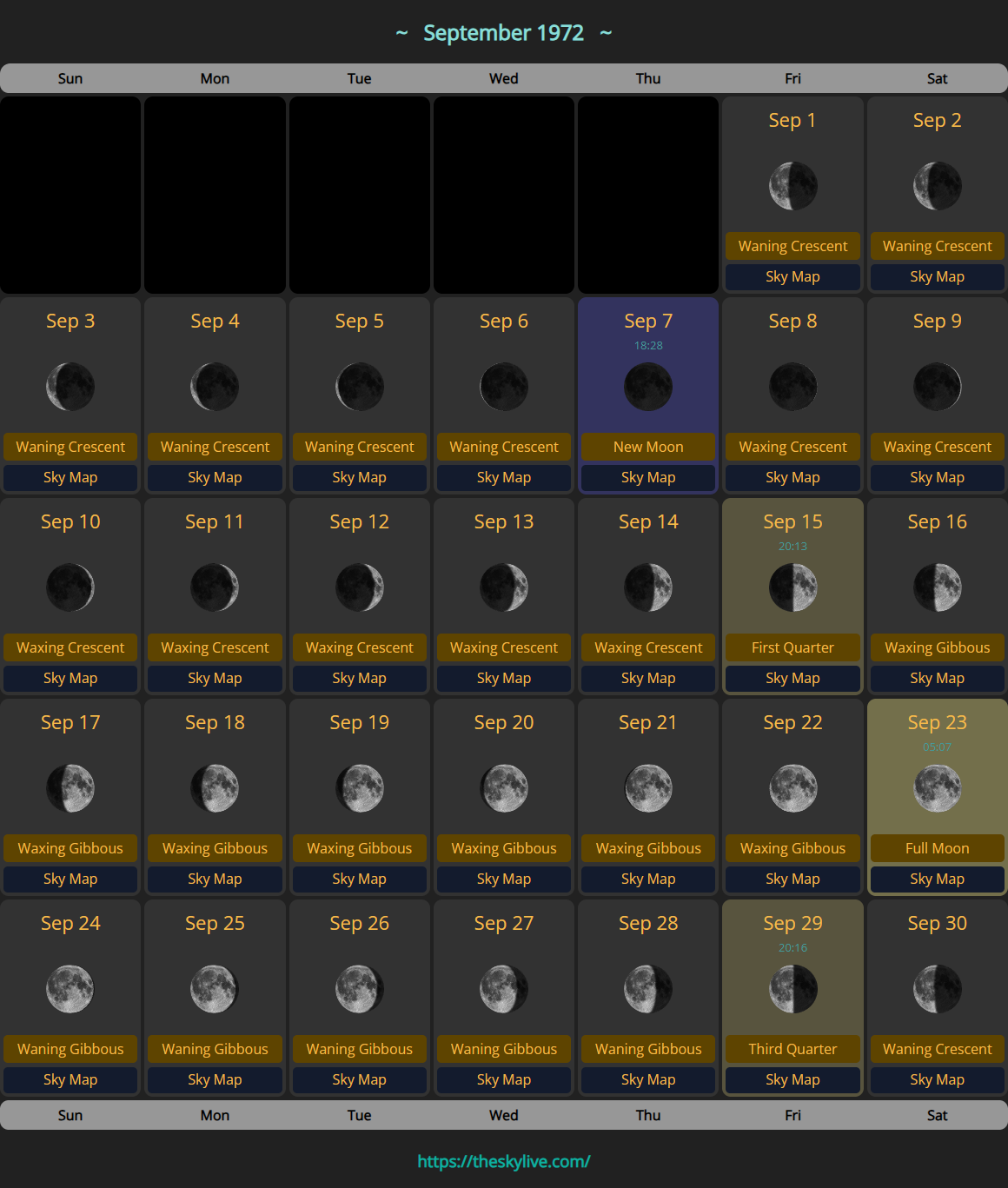Viewport: 1008px width, 1188px height.
Task: Click the New Moon image on Sep 7
Action: (x=648, y=387)
